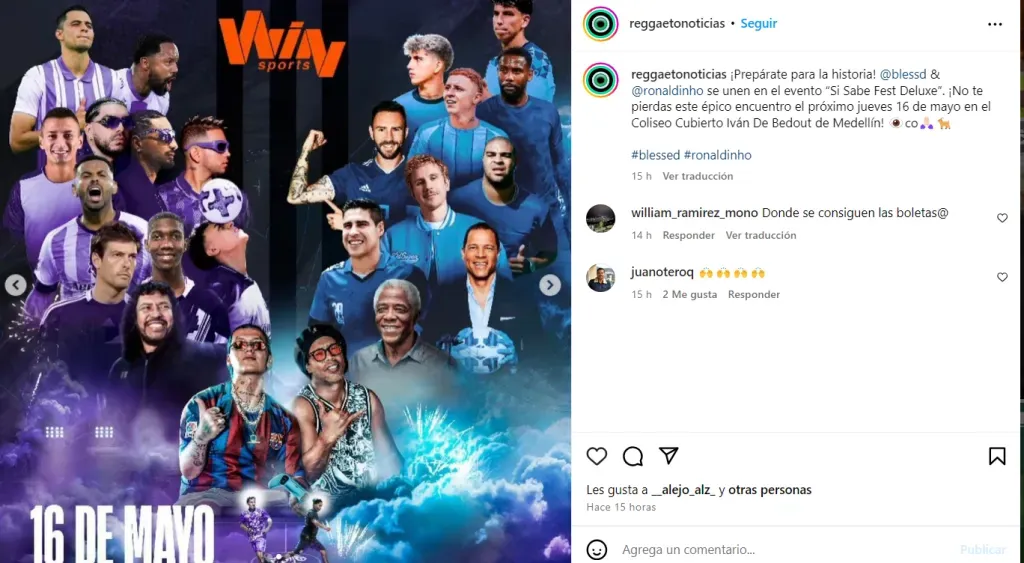Open the emoji picker smiley icon

point(596,549)
